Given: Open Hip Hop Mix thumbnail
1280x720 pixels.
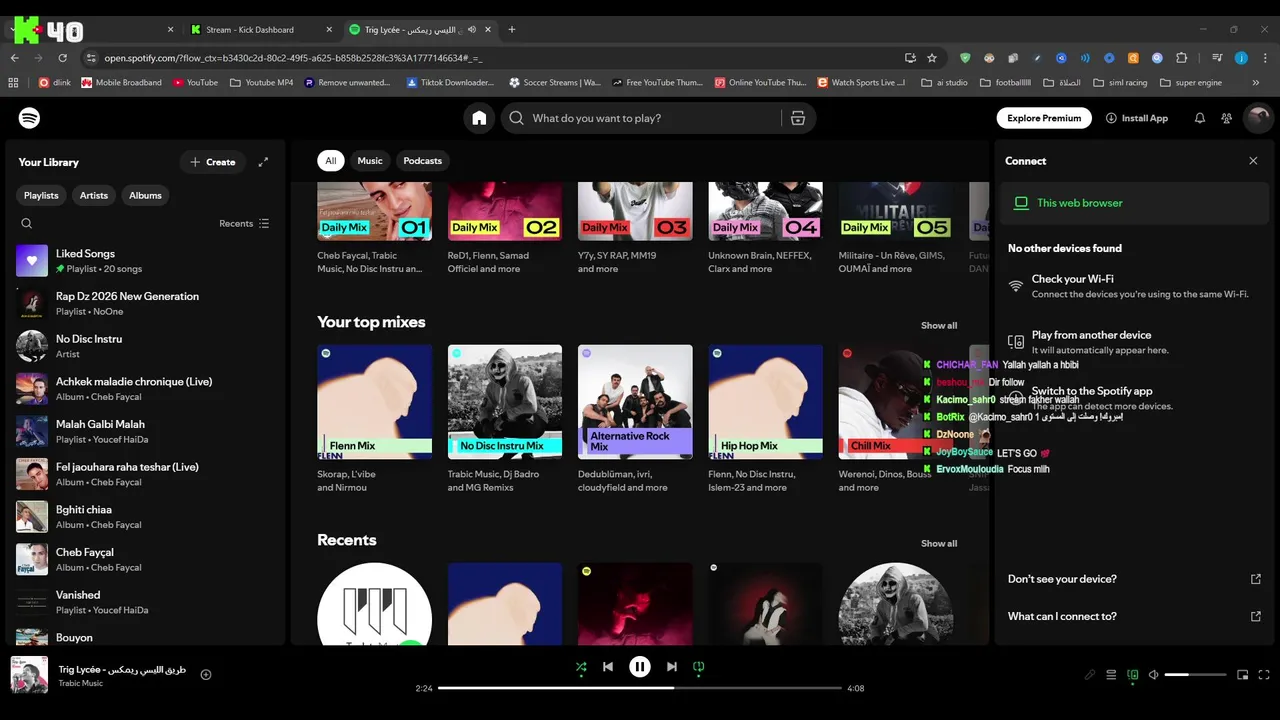Looking at the screenshot, I should [x=766, y=402].
